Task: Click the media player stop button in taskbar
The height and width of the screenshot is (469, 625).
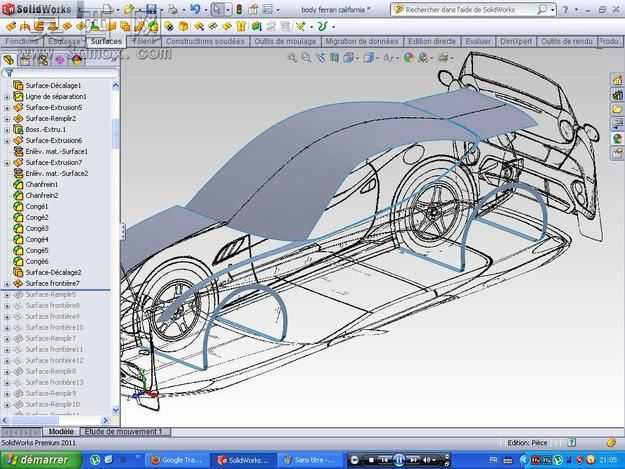Action: coord(371,461)
